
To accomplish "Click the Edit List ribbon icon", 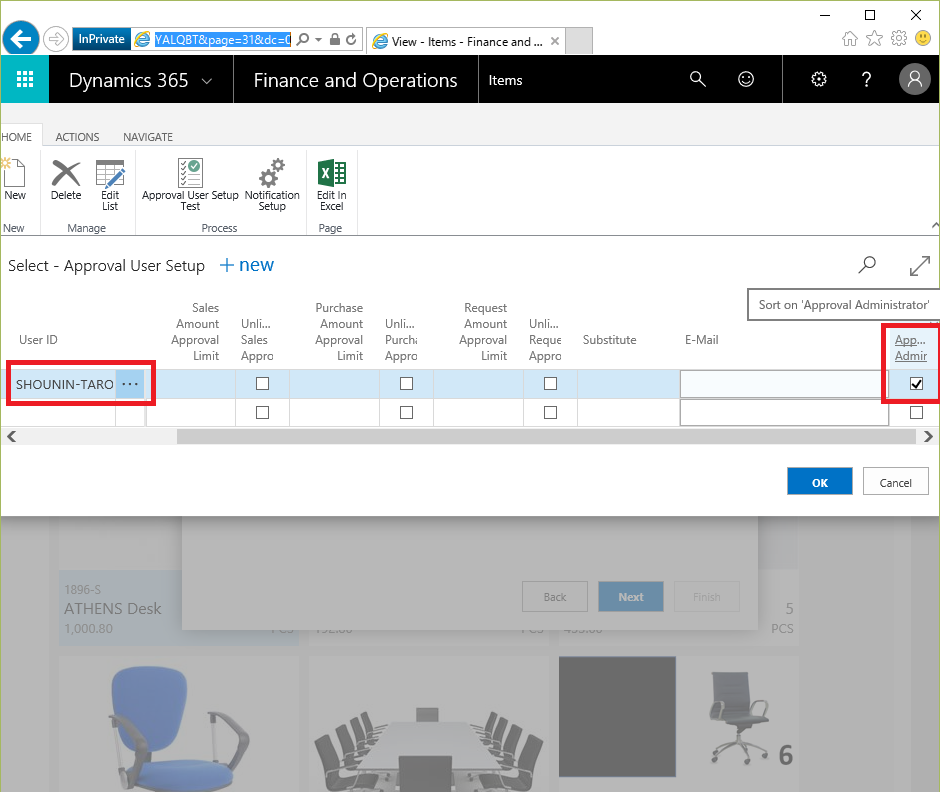I will 110,185.
